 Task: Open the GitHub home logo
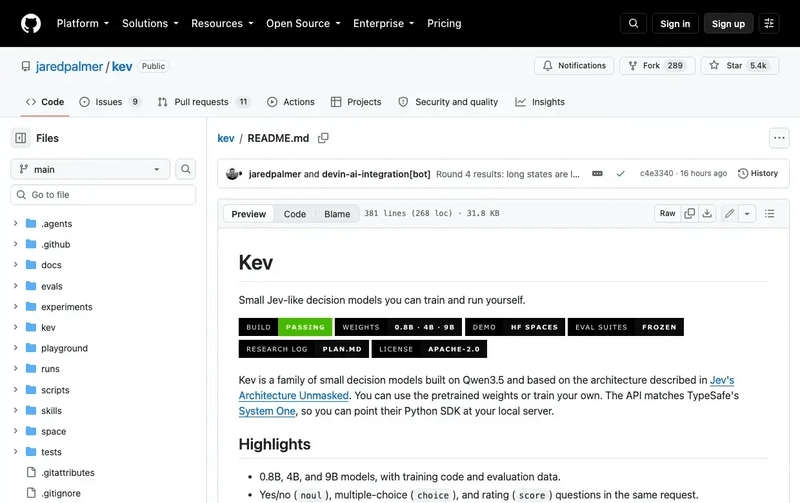[x=31, y=23]
